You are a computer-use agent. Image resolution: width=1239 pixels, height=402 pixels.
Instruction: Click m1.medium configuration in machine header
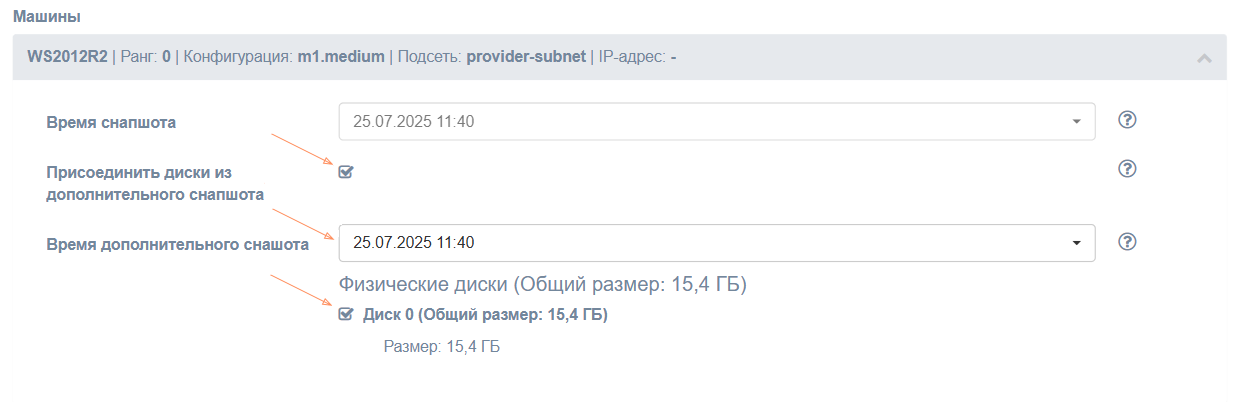[x=341, y=57]
